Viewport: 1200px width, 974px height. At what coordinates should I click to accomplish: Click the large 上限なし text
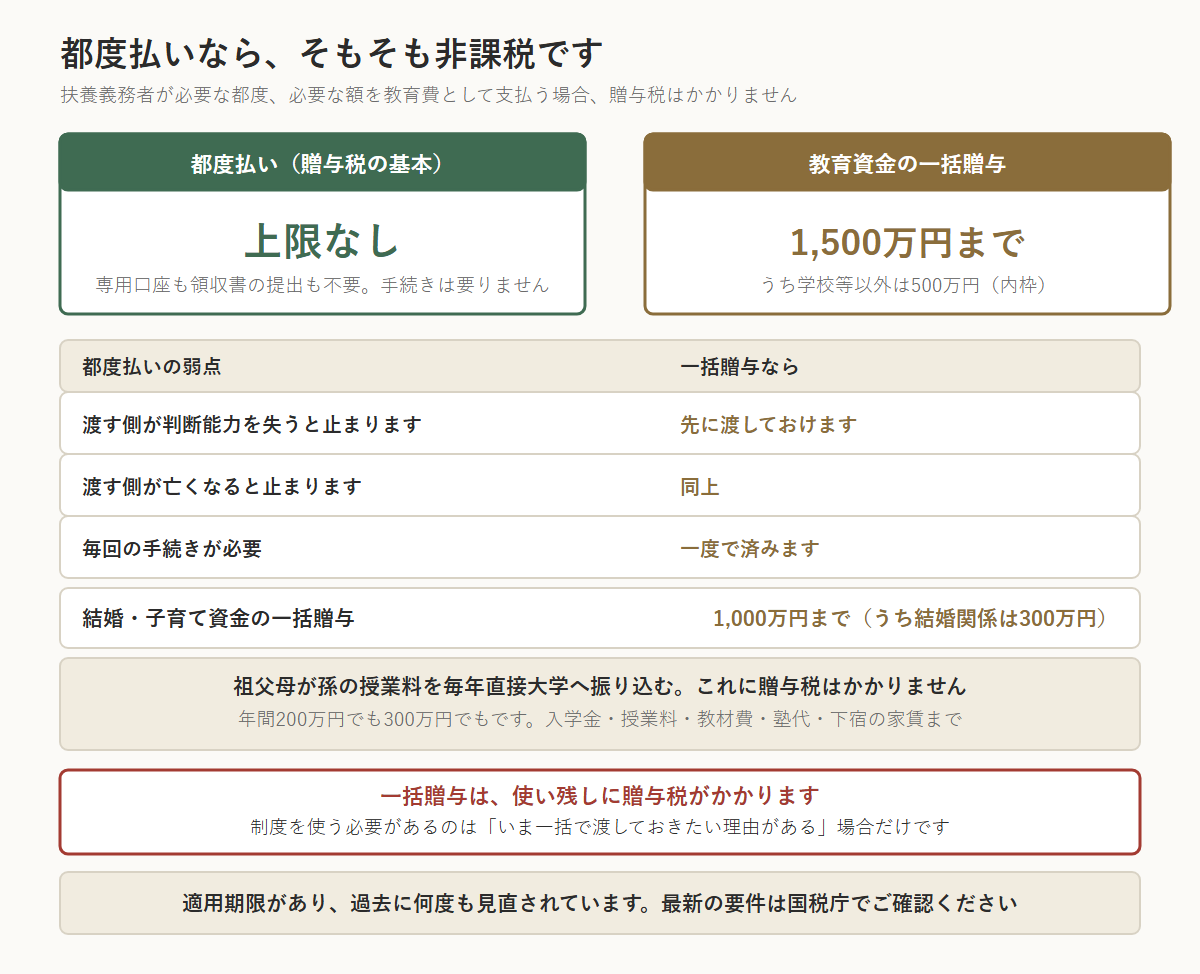[323, 241]
